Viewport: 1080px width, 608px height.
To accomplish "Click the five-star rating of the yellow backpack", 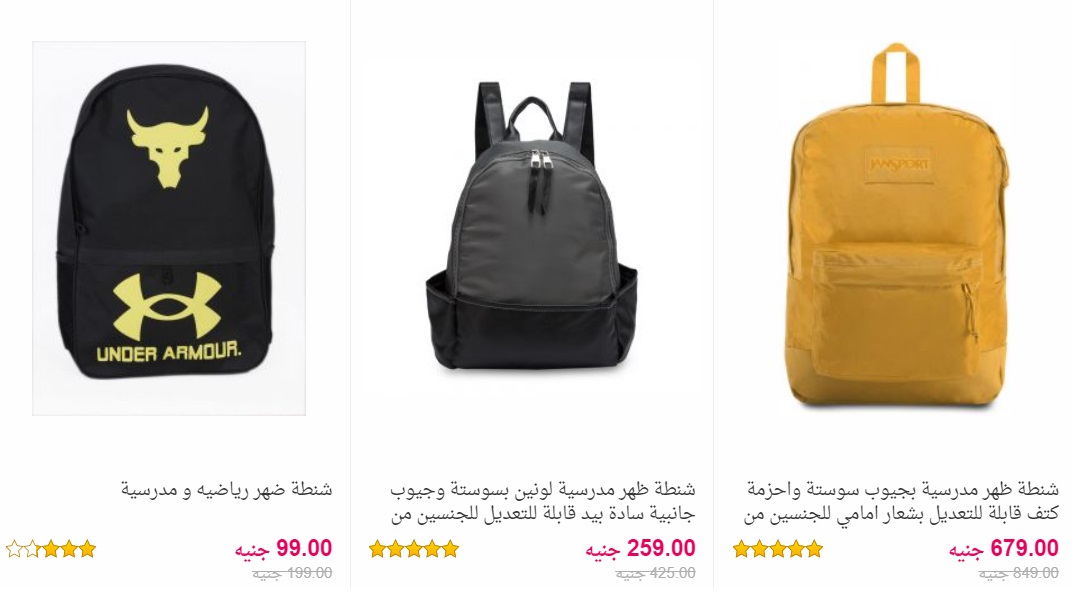I will coord(778,549).
